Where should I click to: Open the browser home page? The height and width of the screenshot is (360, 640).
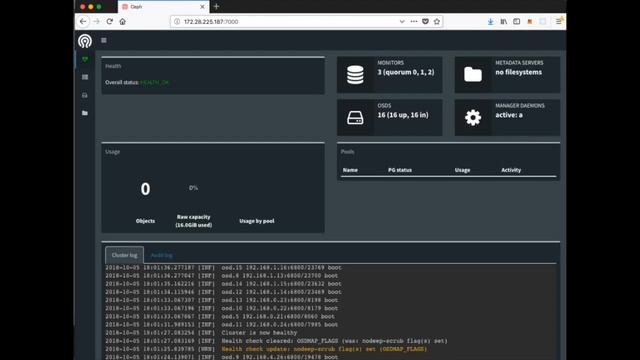pyautogui.click(x=122, y=21)
